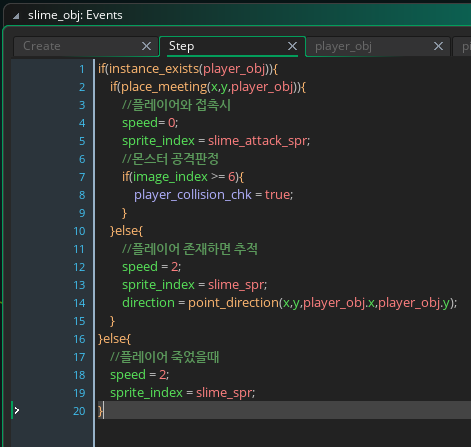
Task: Click image_index on line 7
Action: tap(170, 177)
